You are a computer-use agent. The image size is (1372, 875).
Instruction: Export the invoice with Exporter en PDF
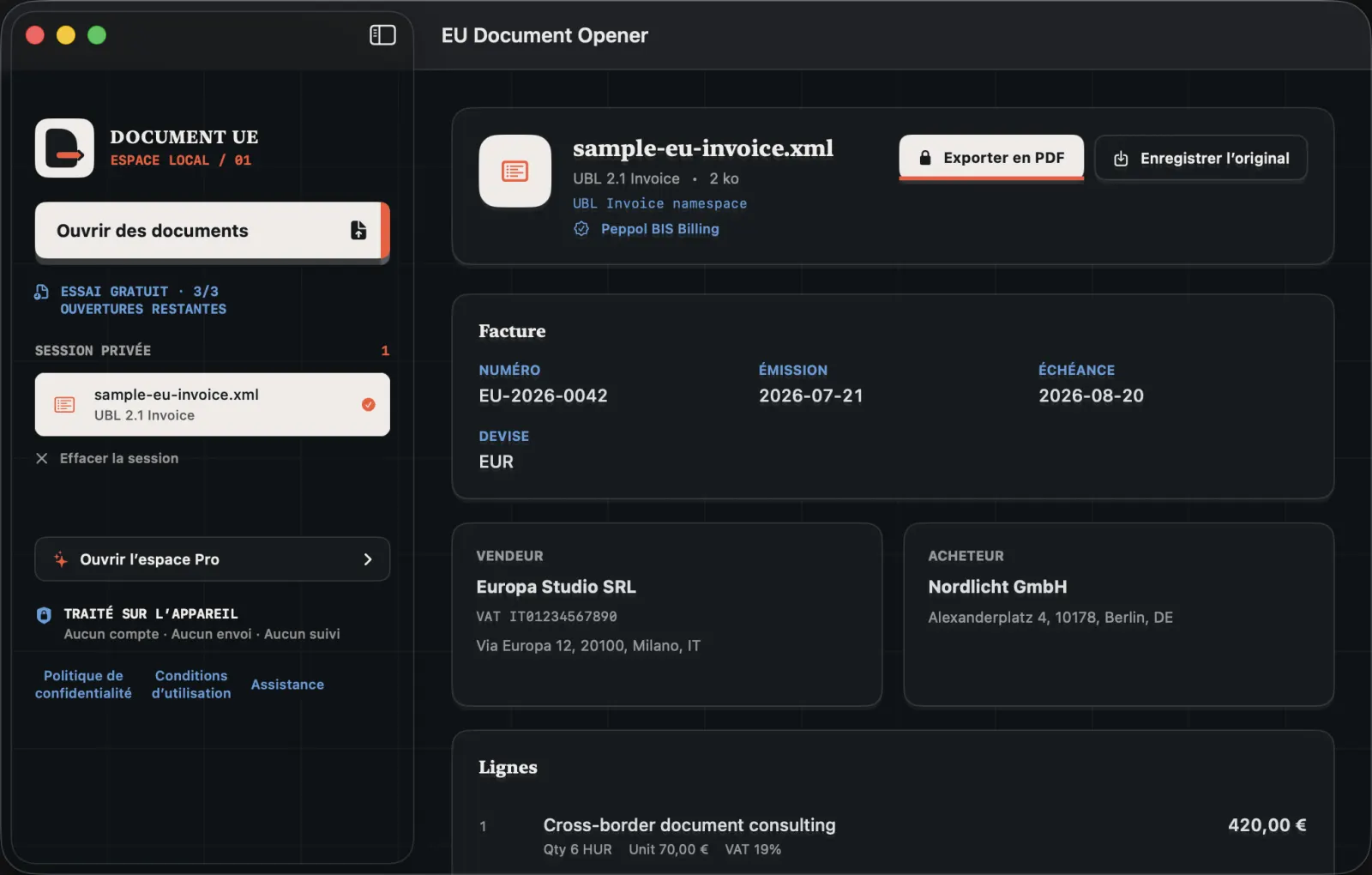pyautogui.click(x=991, y=158)
